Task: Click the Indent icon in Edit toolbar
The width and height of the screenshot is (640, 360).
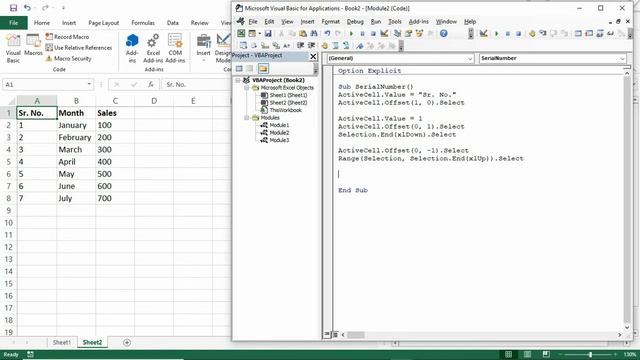Action: (300, 45)
